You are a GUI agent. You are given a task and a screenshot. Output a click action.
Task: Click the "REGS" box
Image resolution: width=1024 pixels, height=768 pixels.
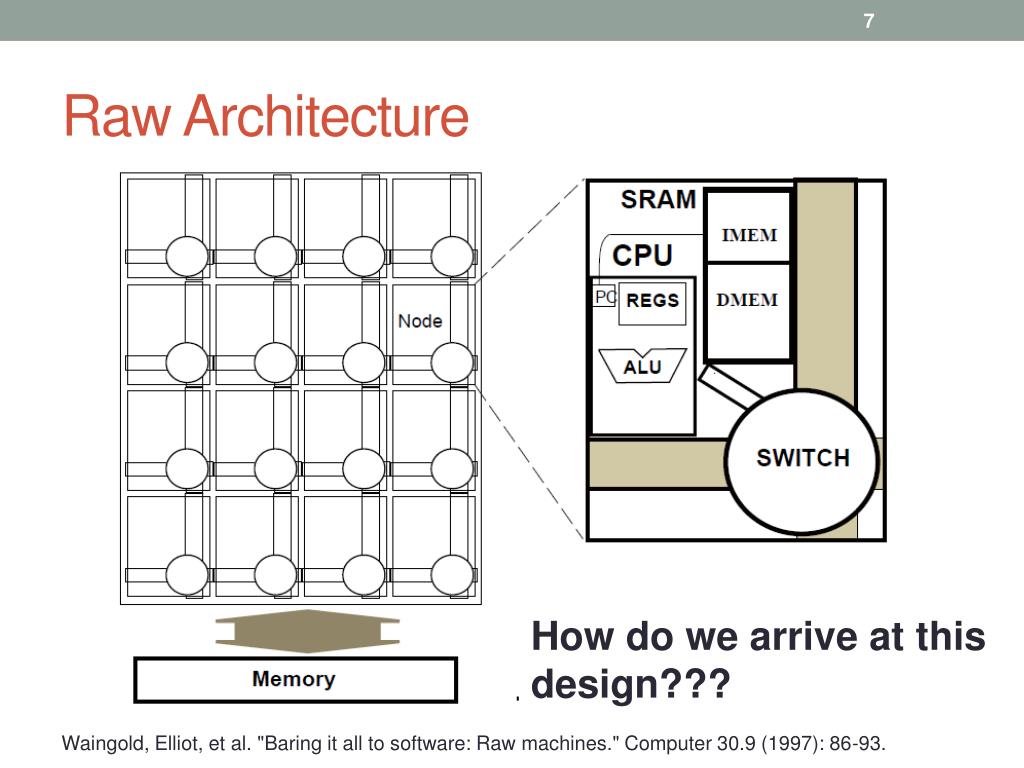pyautogui.click(x=652, y=303)
